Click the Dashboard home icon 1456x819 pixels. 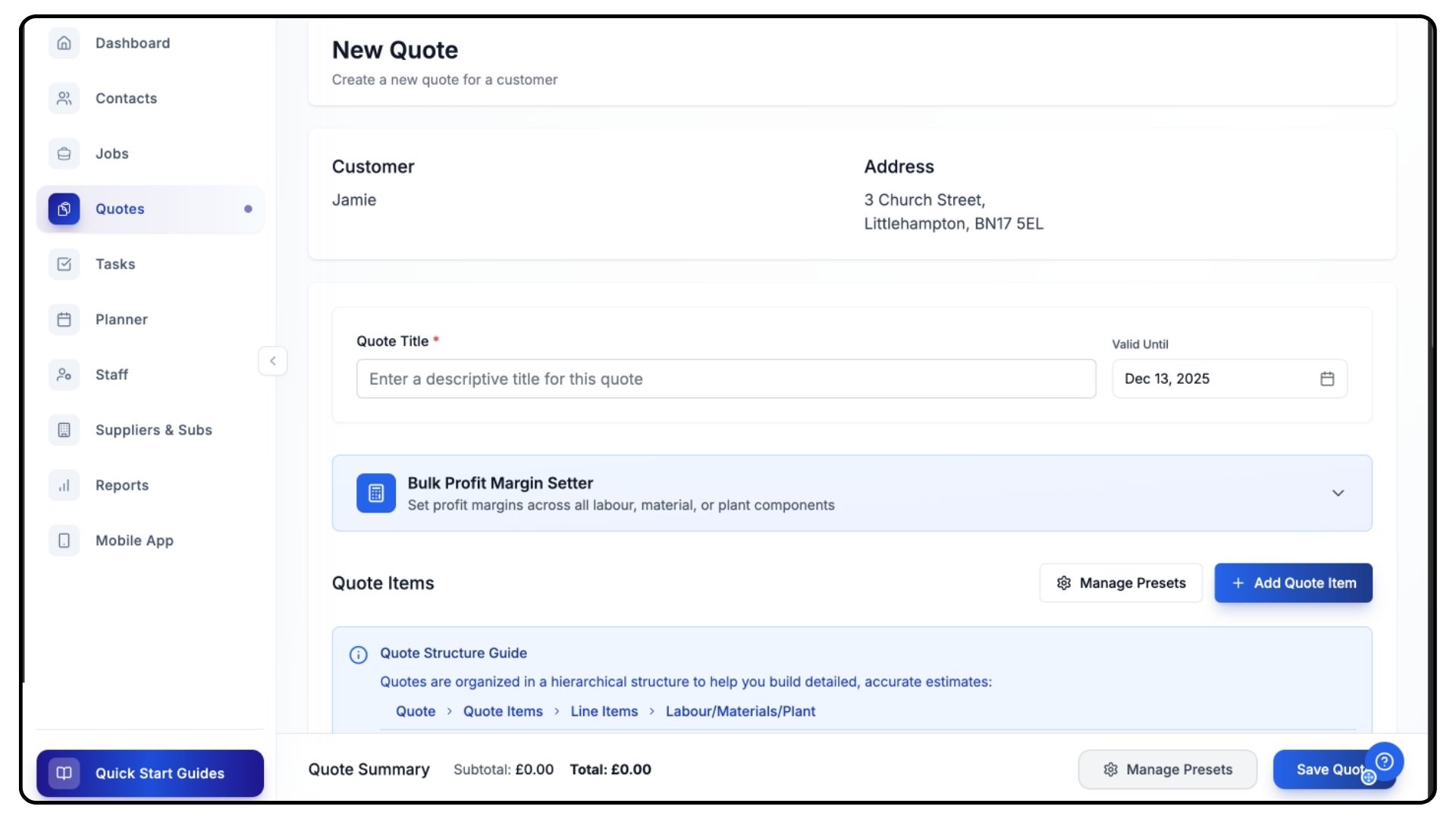tap(64, 43)
